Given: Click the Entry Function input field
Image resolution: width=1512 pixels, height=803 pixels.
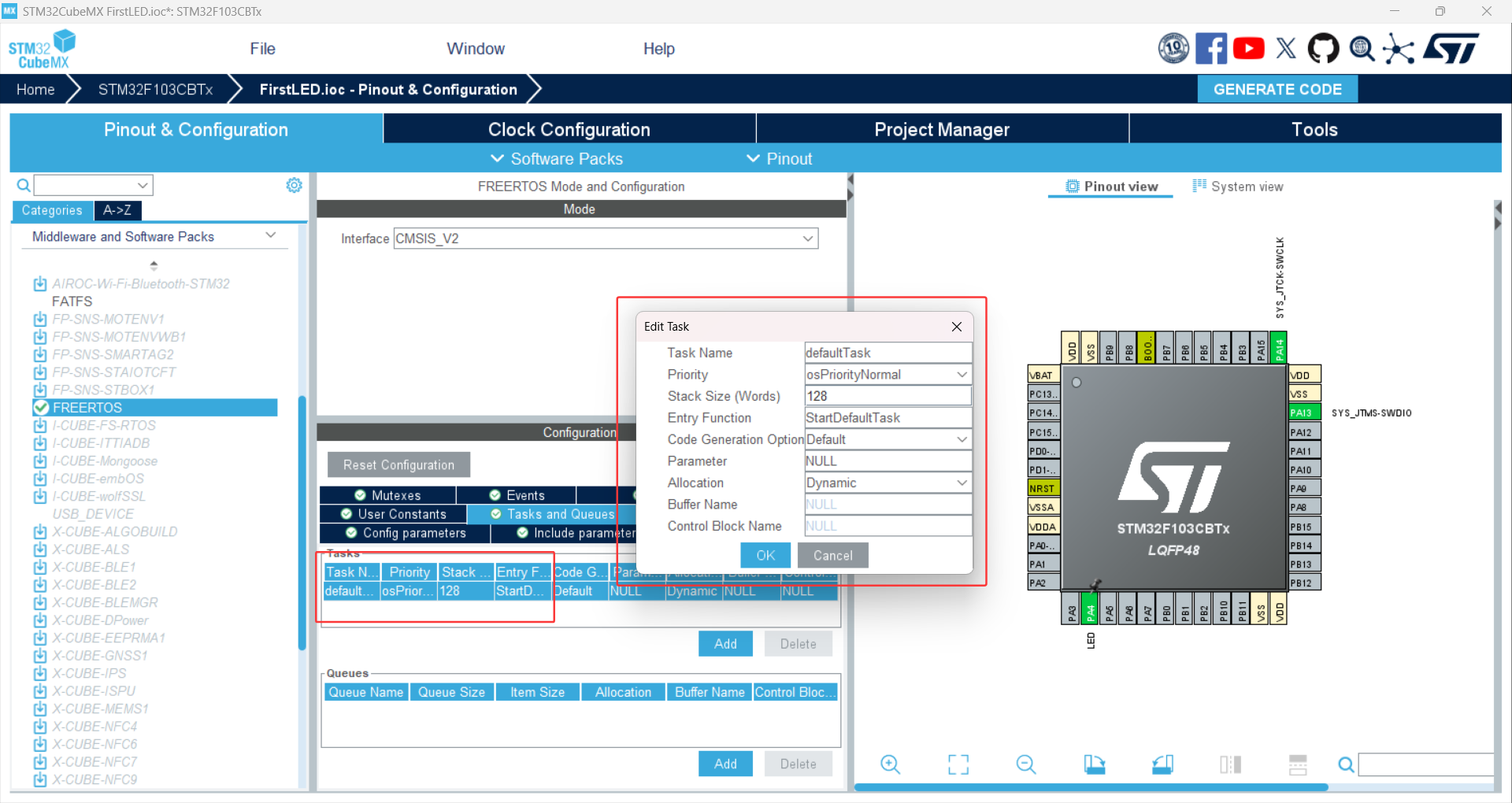Looking at the screenshot, I should 888,418.
